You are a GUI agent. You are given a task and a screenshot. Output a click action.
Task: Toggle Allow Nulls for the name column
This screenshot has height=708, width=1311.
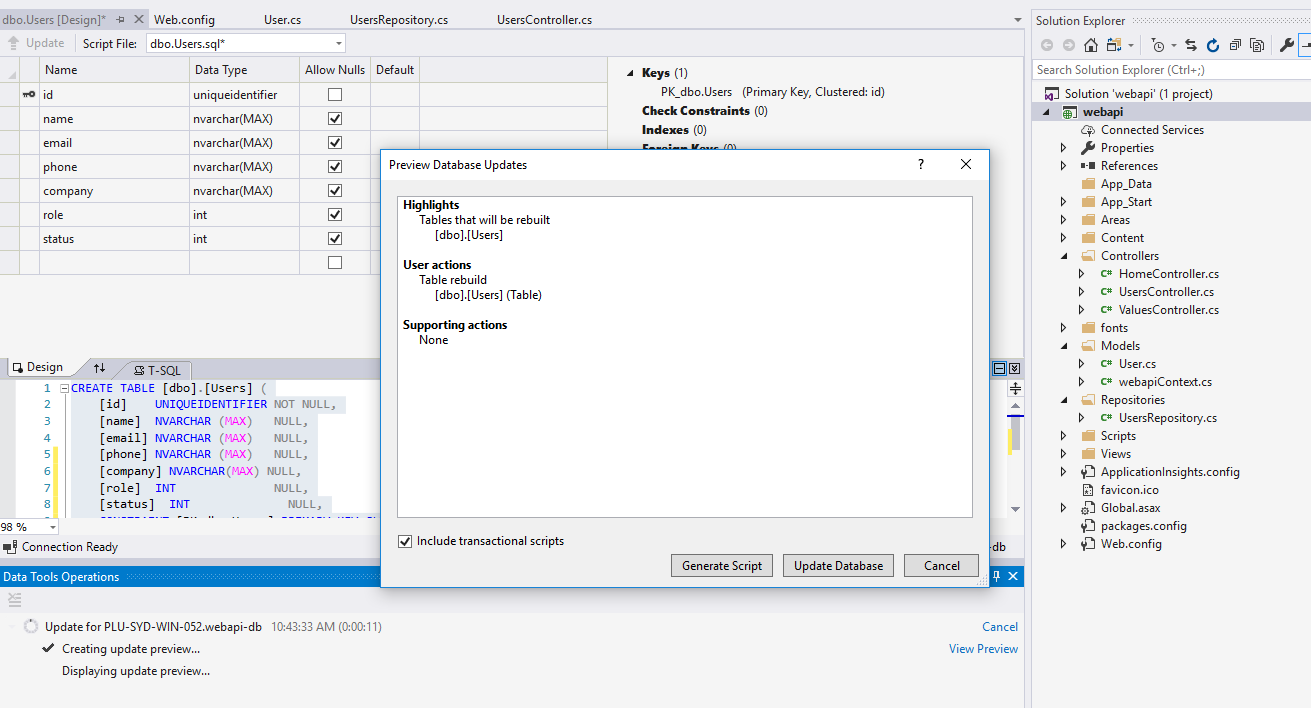(335, 119)
